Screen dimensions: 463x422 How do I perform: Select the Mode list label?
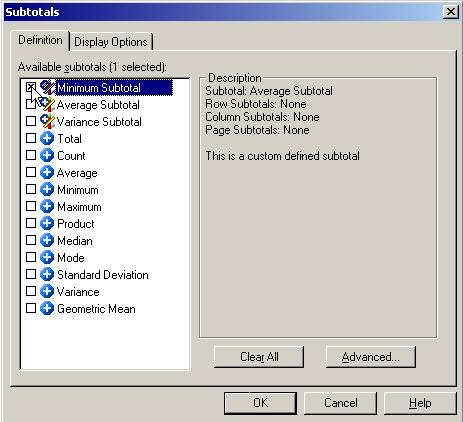click(71, 258)
